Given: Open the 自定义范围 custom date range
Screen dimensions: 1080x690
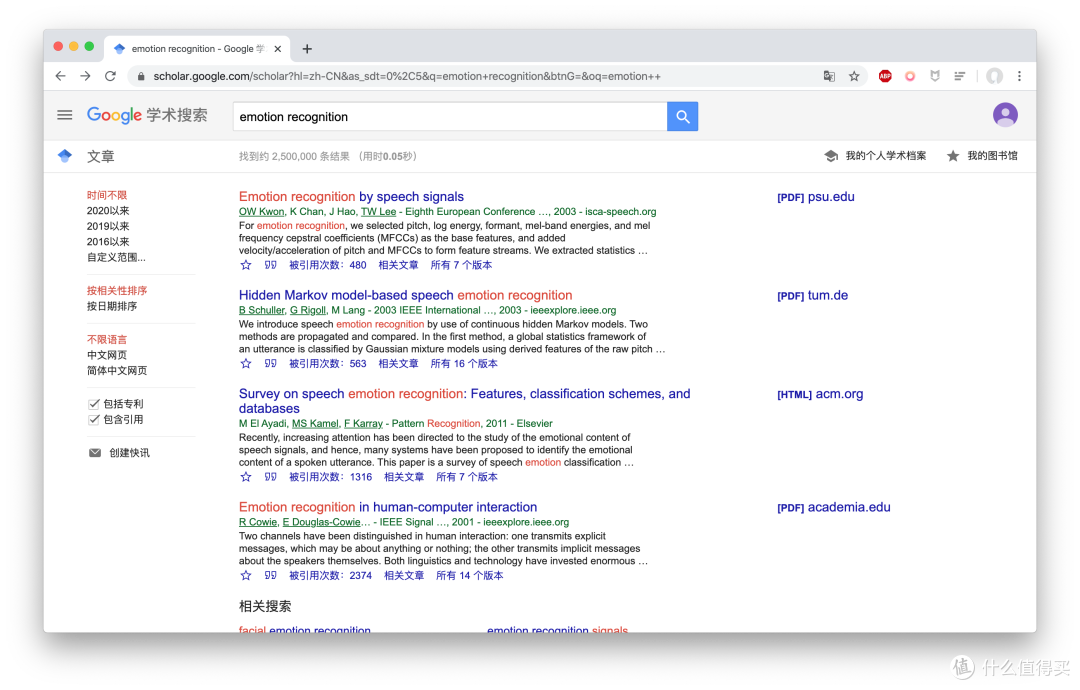Looking at the screenshot, I should 116,258.
